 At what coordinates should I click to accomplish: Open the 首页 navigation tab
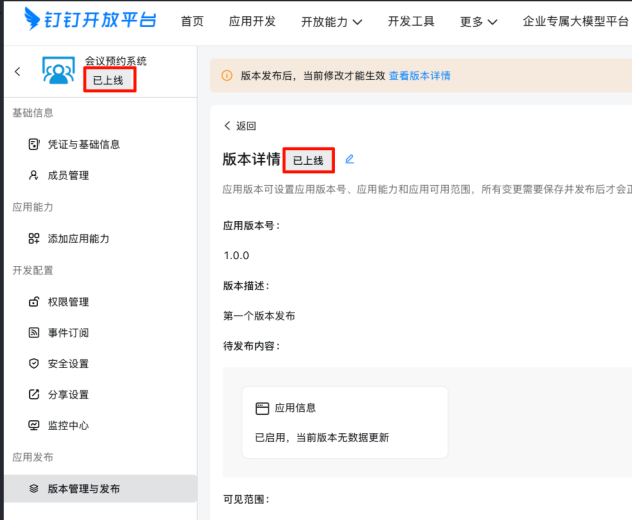point(192,21)
